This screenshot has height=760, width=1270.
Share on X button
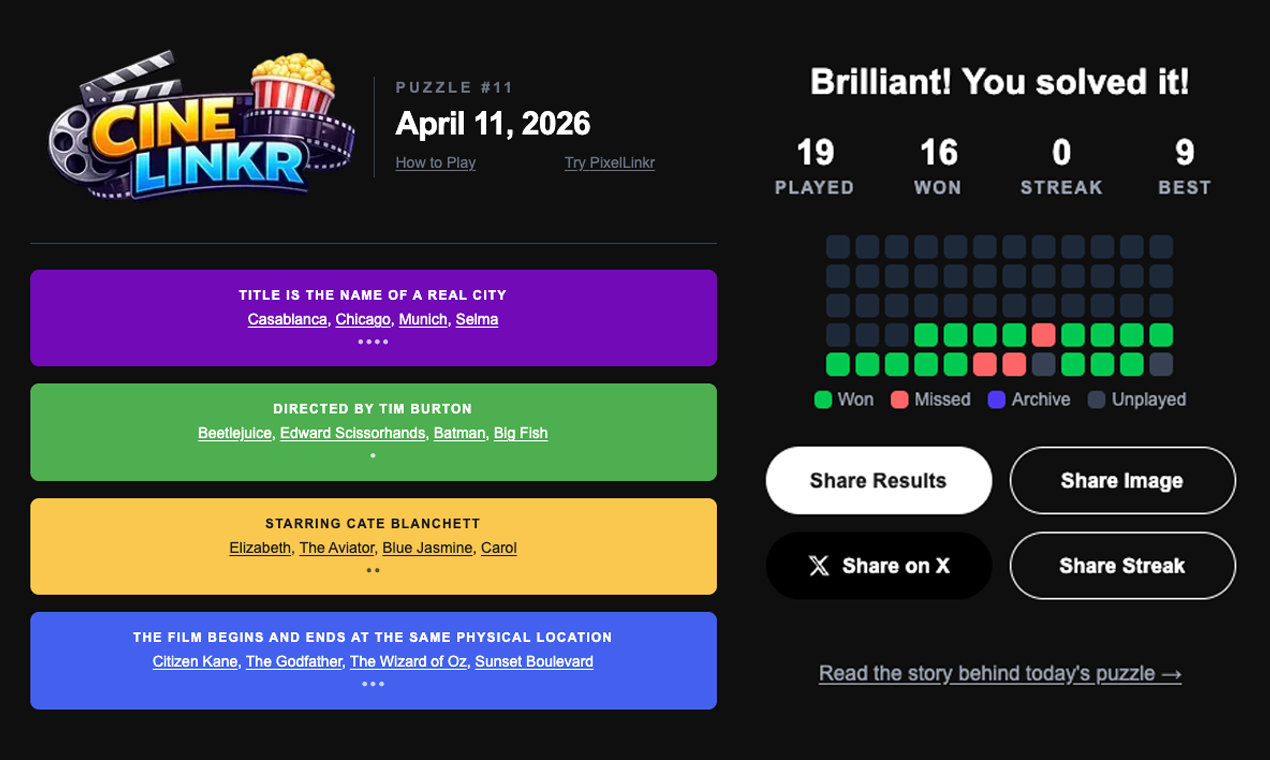click(878, 566)
